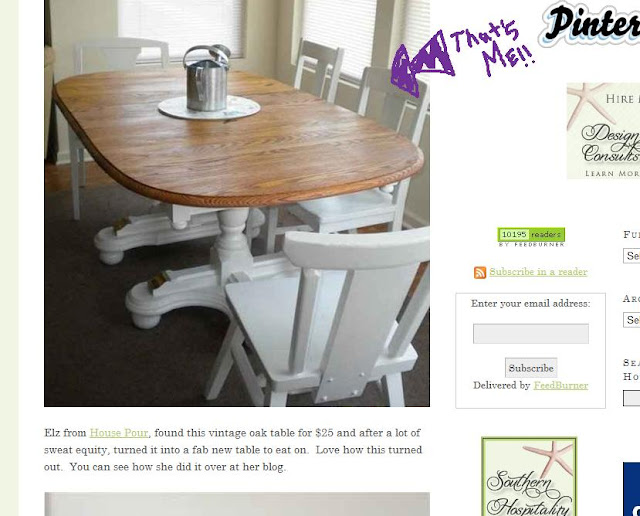
Task: Click the sidebar search input box
Action: (x=631, y=398)
